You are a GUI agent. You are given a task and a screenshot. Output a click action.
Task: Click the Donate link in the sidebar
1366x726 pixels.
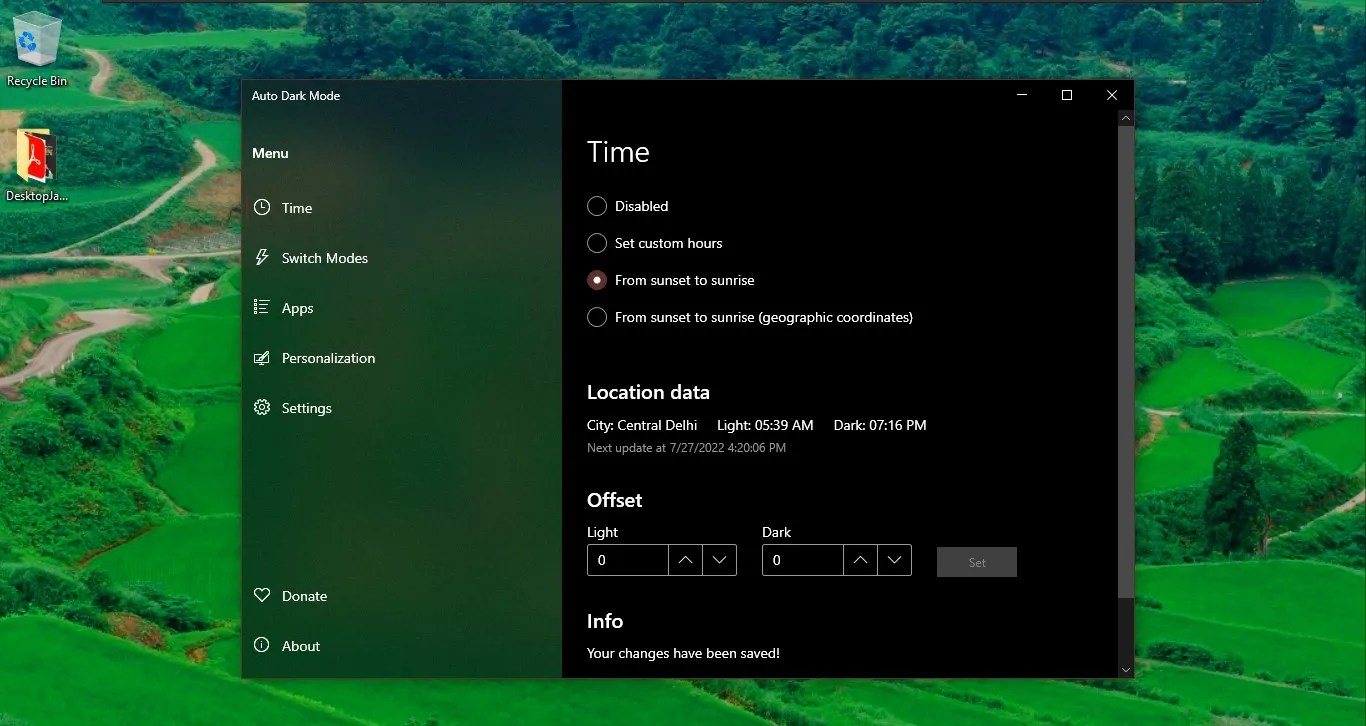click(303, 595)
